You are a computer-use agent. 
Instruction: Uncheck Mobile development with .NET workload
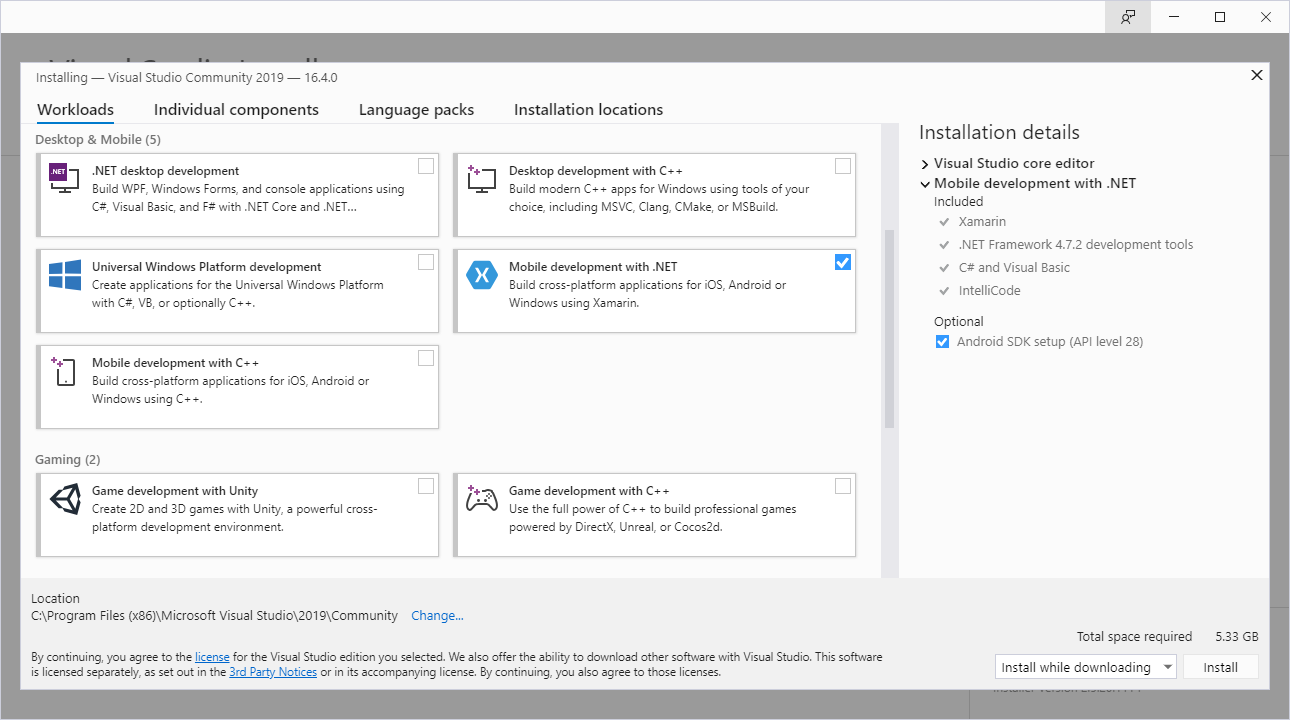[x=843, y=262]
